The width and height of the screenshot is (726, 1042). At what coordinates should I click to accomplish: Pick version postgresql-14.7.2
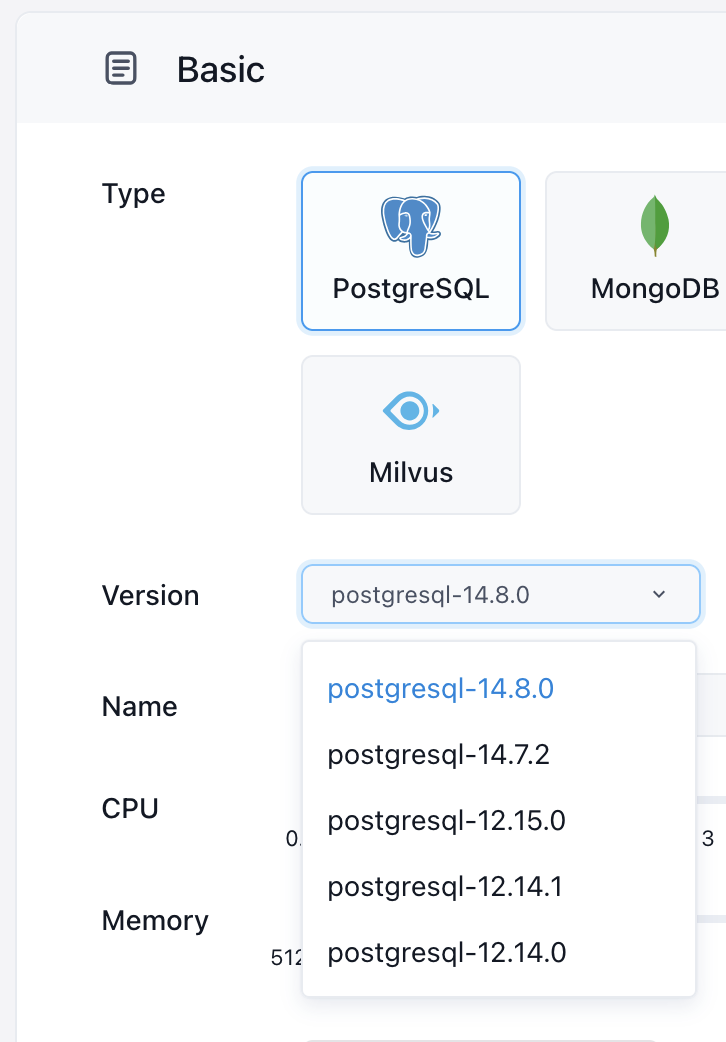(x=439, y=755)
